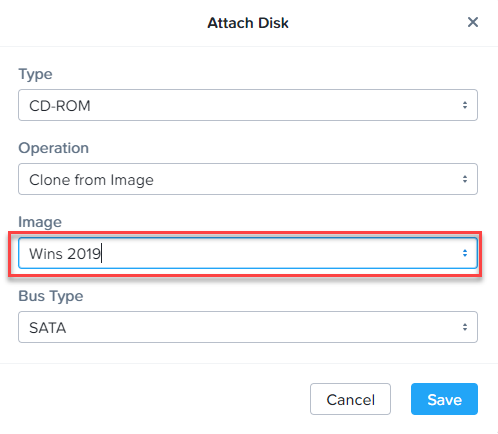Close the Attach Disk dialog

click(473, 22)
